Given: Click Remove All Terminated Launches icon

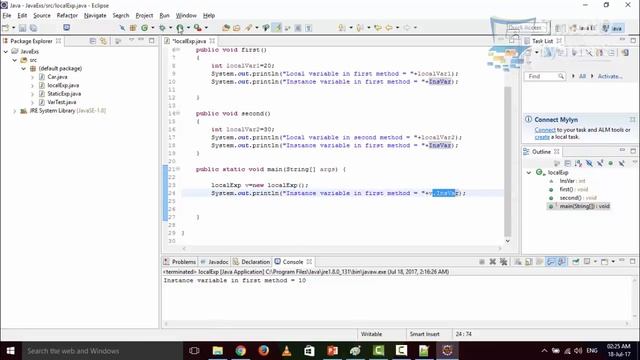Looking at the screenshot, I should pos(504,262).
